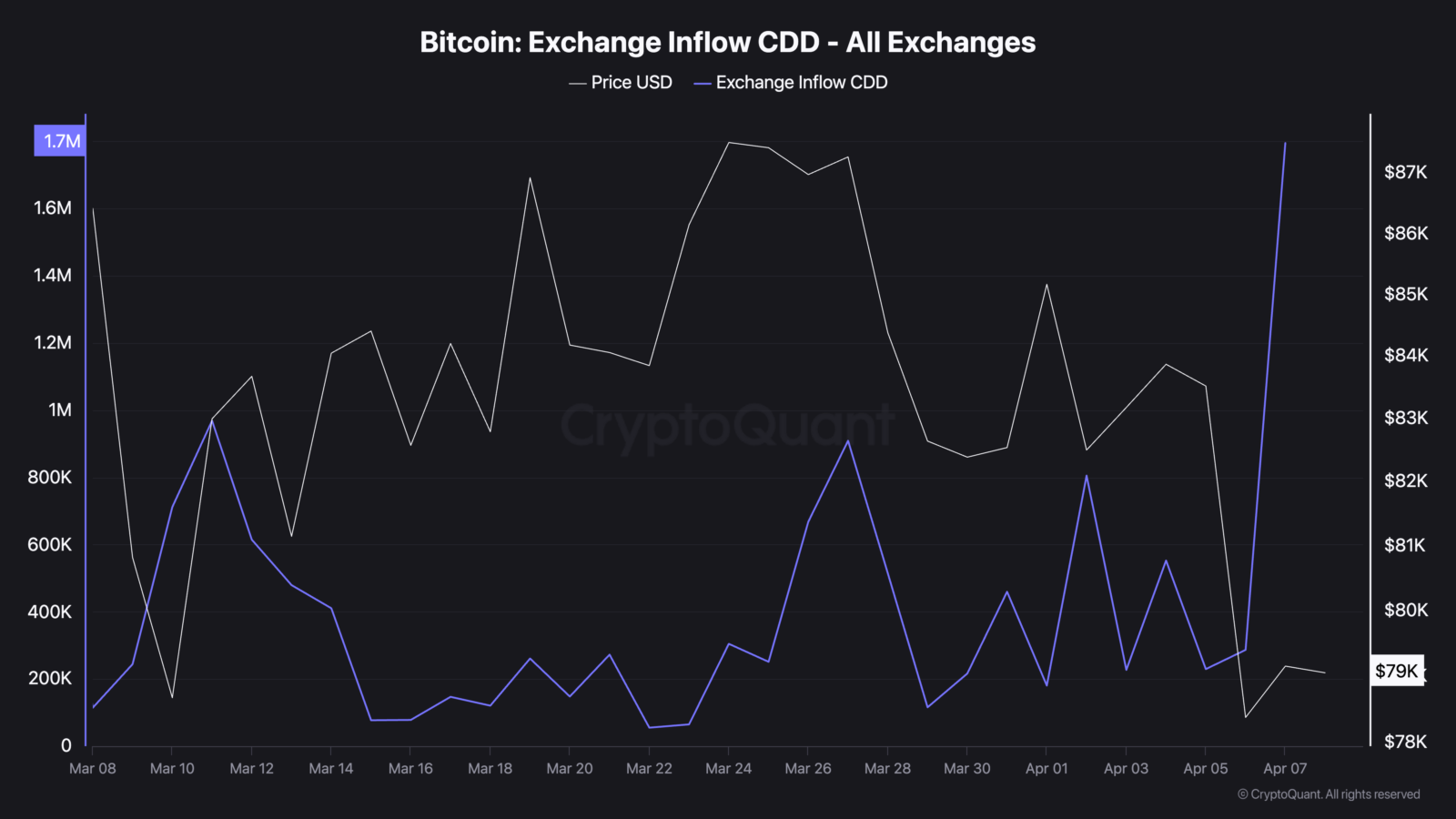Click the 1M left axis label
1456x819 pixels.
click(x=60, y=410)
